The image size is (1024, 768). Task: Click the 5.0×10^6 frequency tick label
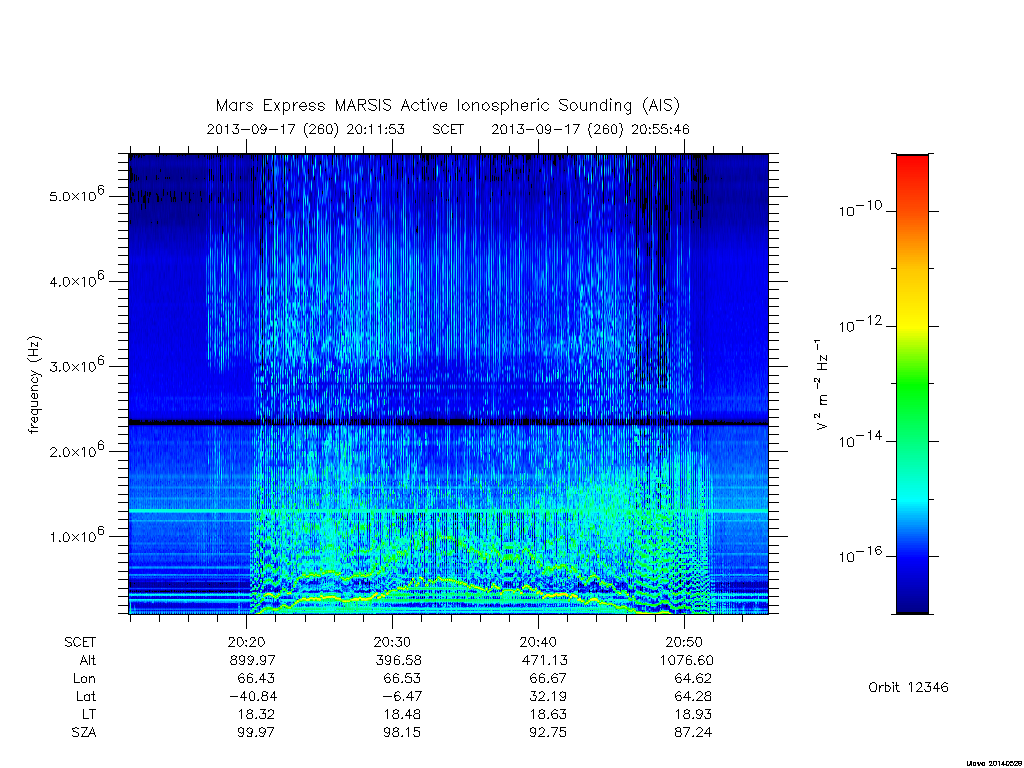click(76, 195)
